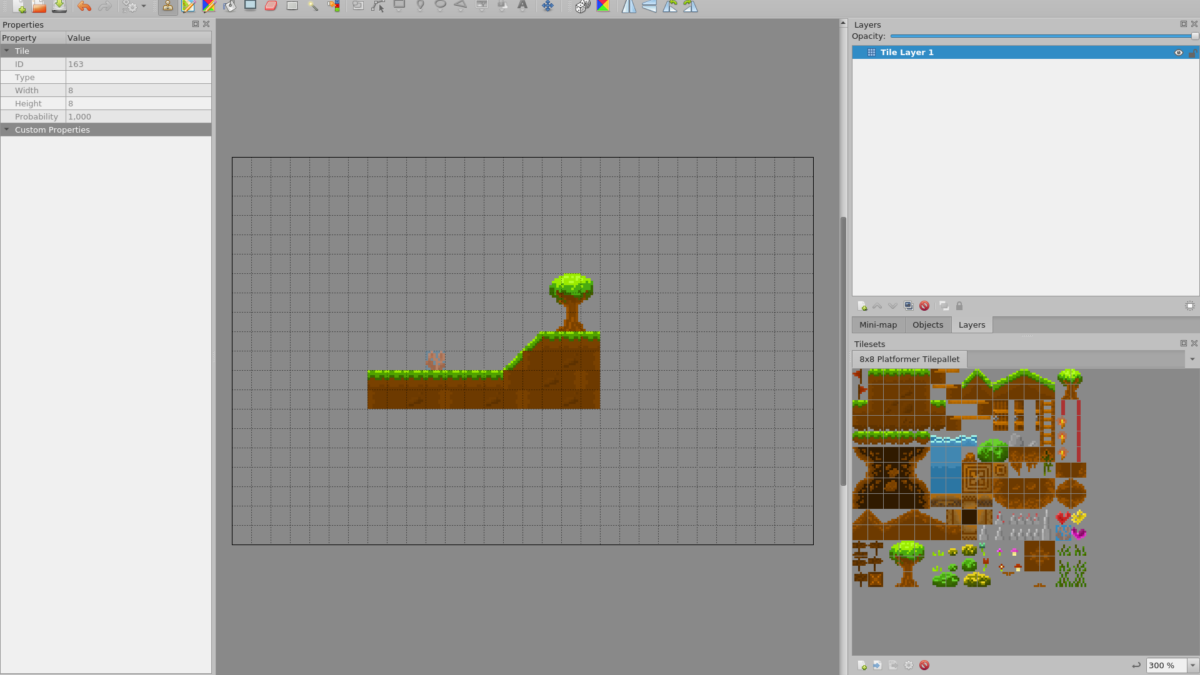1200x675 pixels.
Task: Switch to the Objects tab
Action: 927,325
